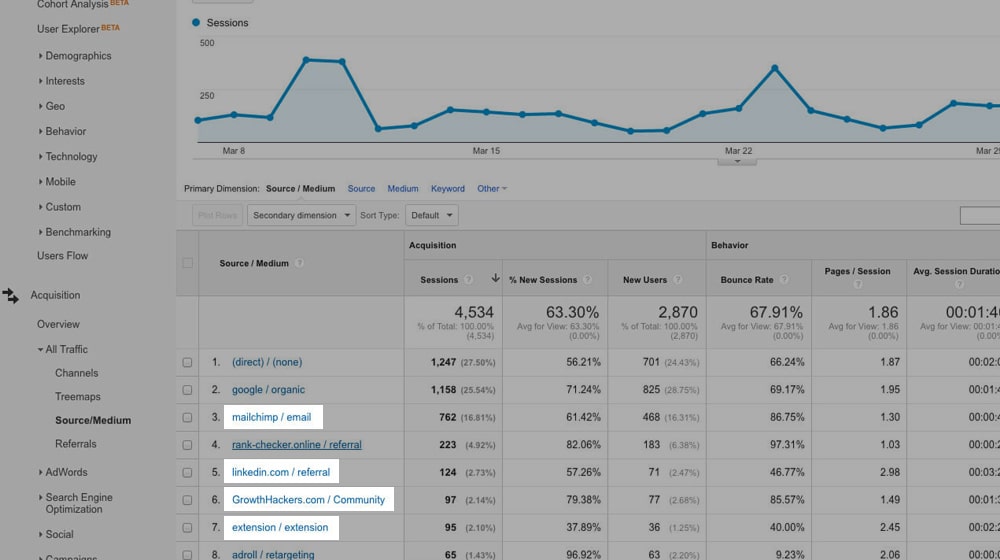Open the Sort Type Default dropdown

click(x=432, y=215)
